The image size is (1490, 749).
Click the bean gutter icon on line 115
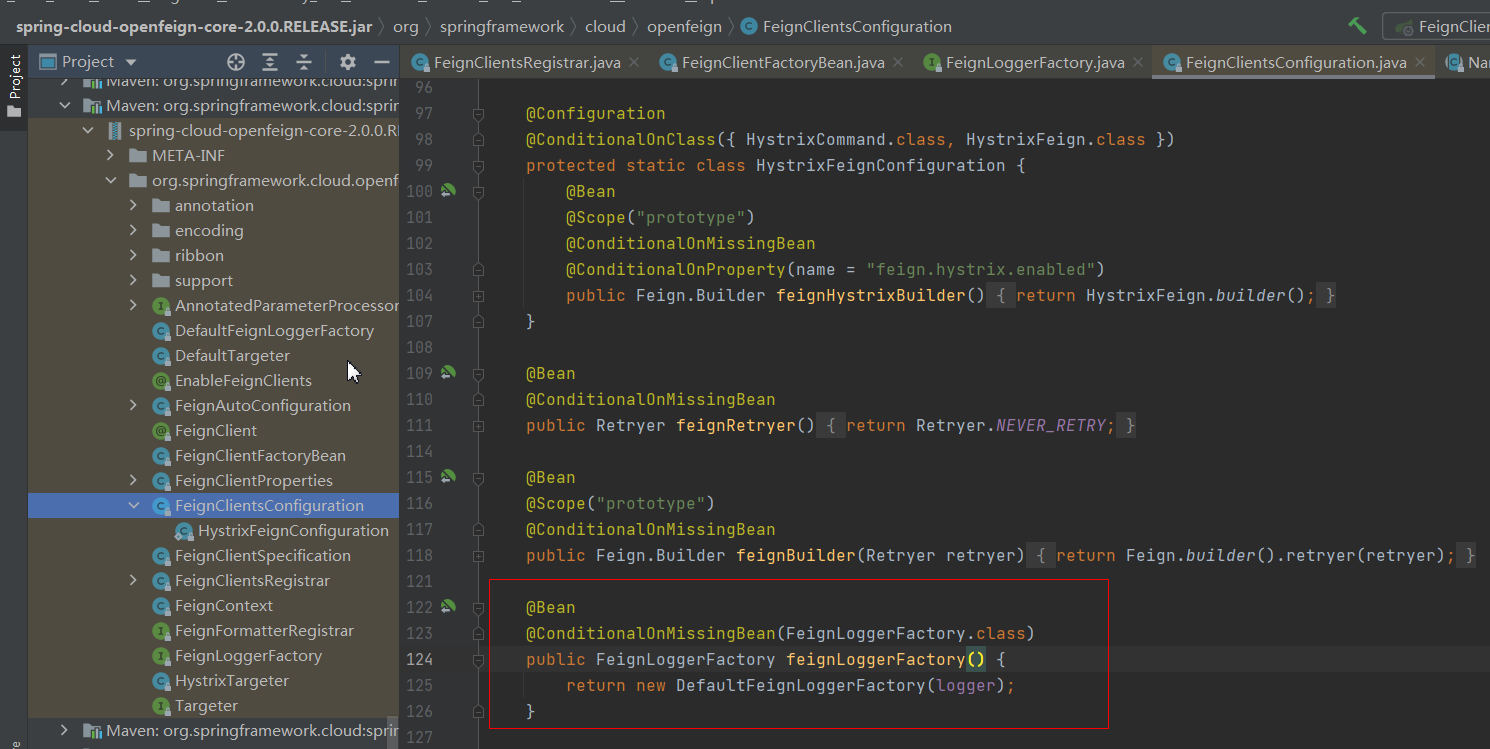(448, 476)
